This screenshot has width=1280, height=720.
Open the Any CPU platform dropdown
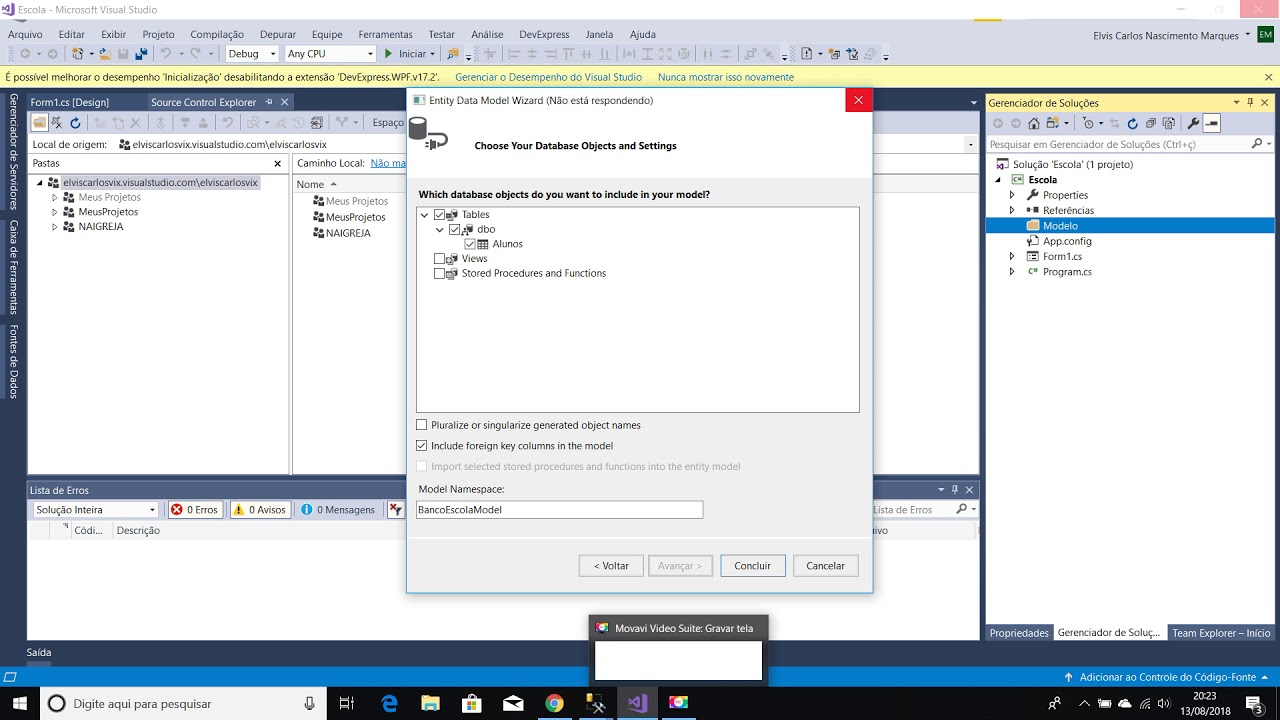click(x=330, y=54)
